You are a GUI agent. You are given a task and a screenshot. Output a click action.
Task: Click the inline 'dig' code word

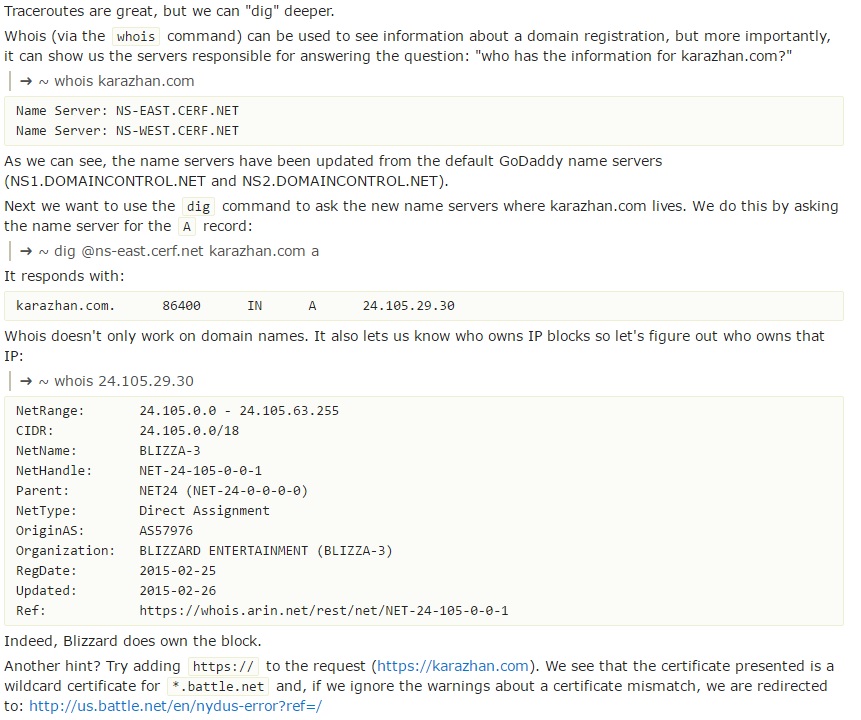pos(197,206)
